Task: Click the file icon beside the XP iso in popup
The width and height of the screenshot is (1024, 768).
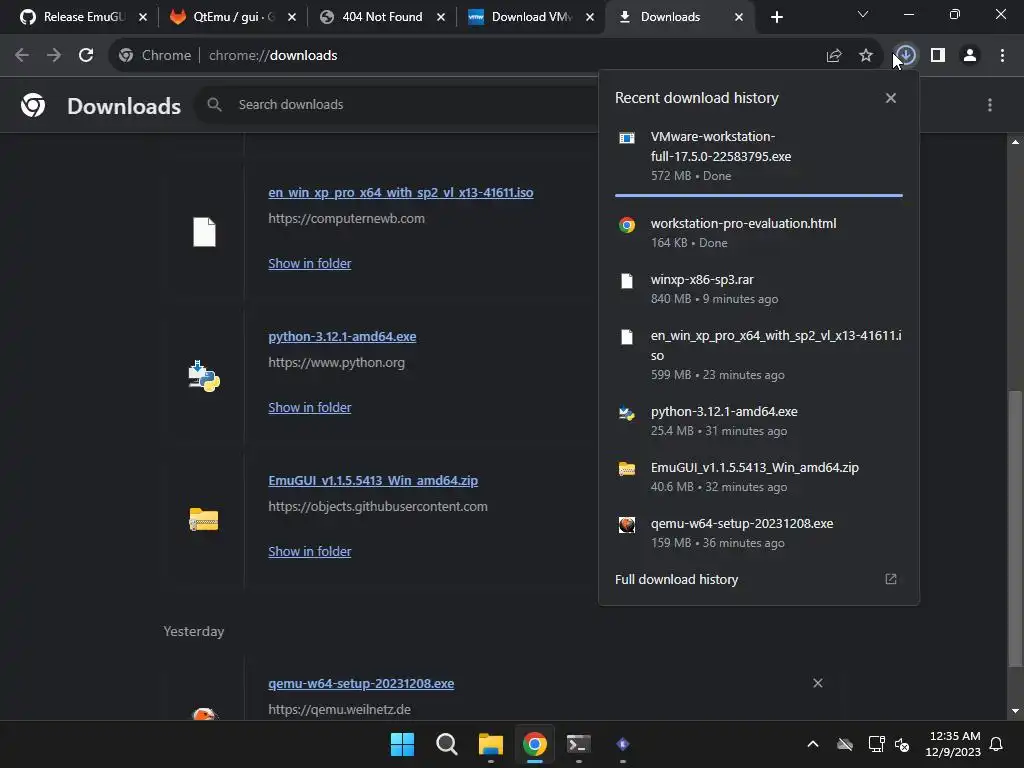Action: click(x=627, y=337)
